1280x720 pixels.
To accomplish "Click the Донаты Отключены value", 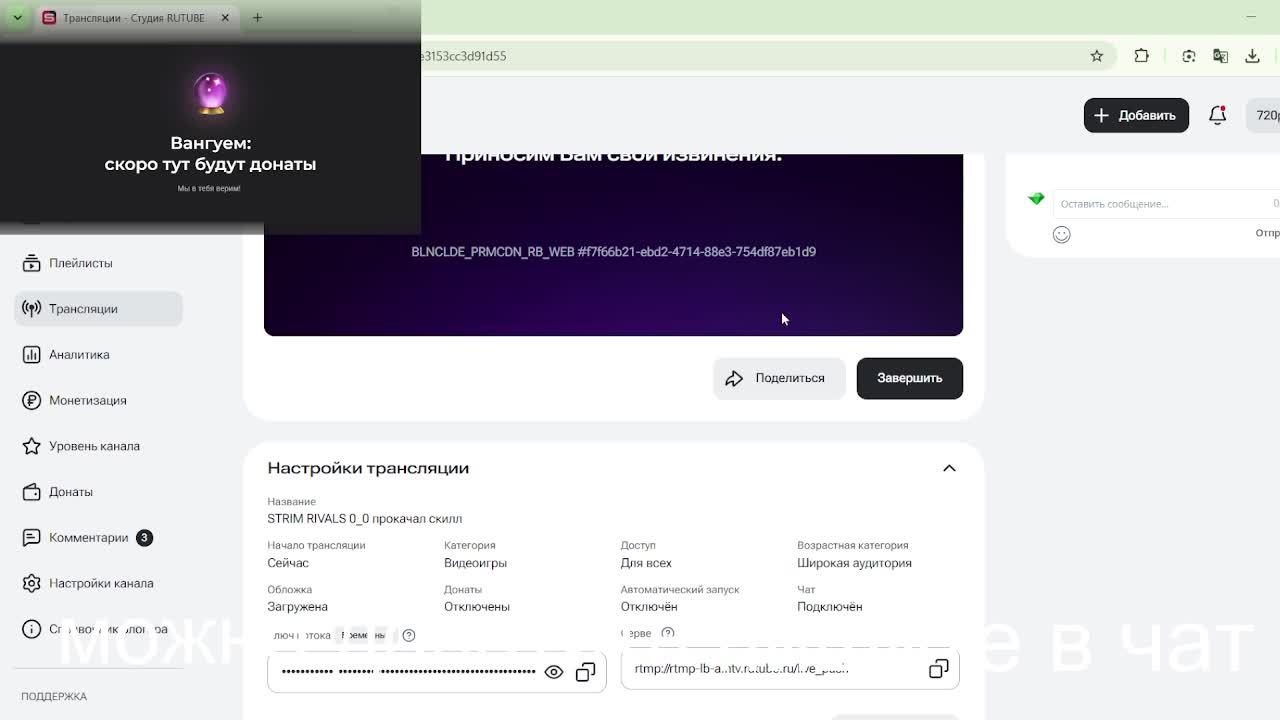I will (477, 607).
